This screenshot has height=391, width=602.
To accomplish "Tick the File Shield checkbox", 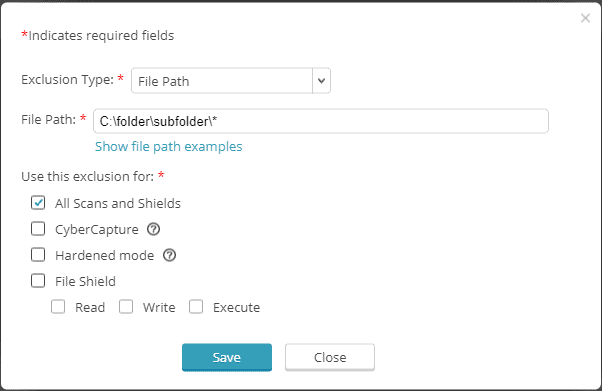I will (x=38, y=281).
